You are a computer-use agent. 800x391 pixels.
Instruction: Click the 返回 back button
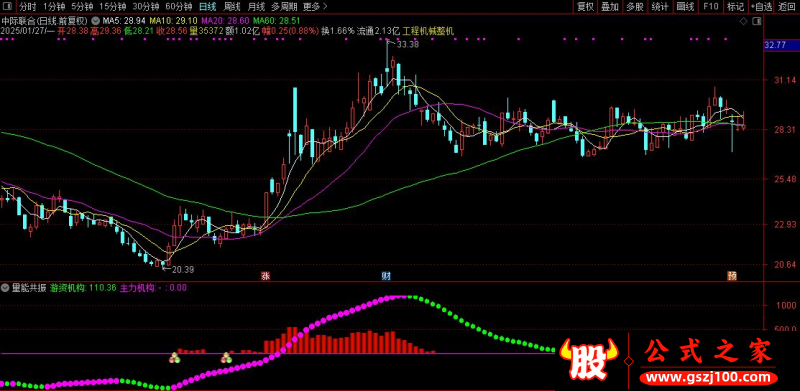click(x=787, y=7)
